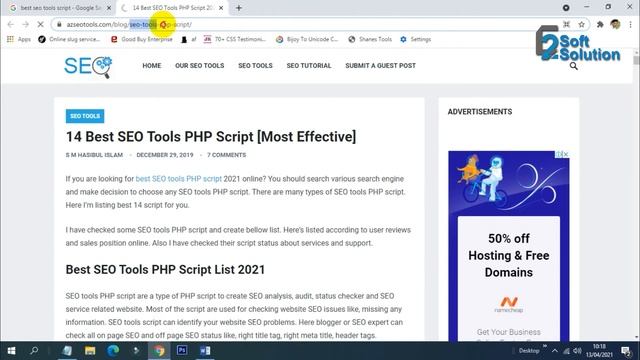Jump to 7 COMMENTS link

click(x=227, y=155)
